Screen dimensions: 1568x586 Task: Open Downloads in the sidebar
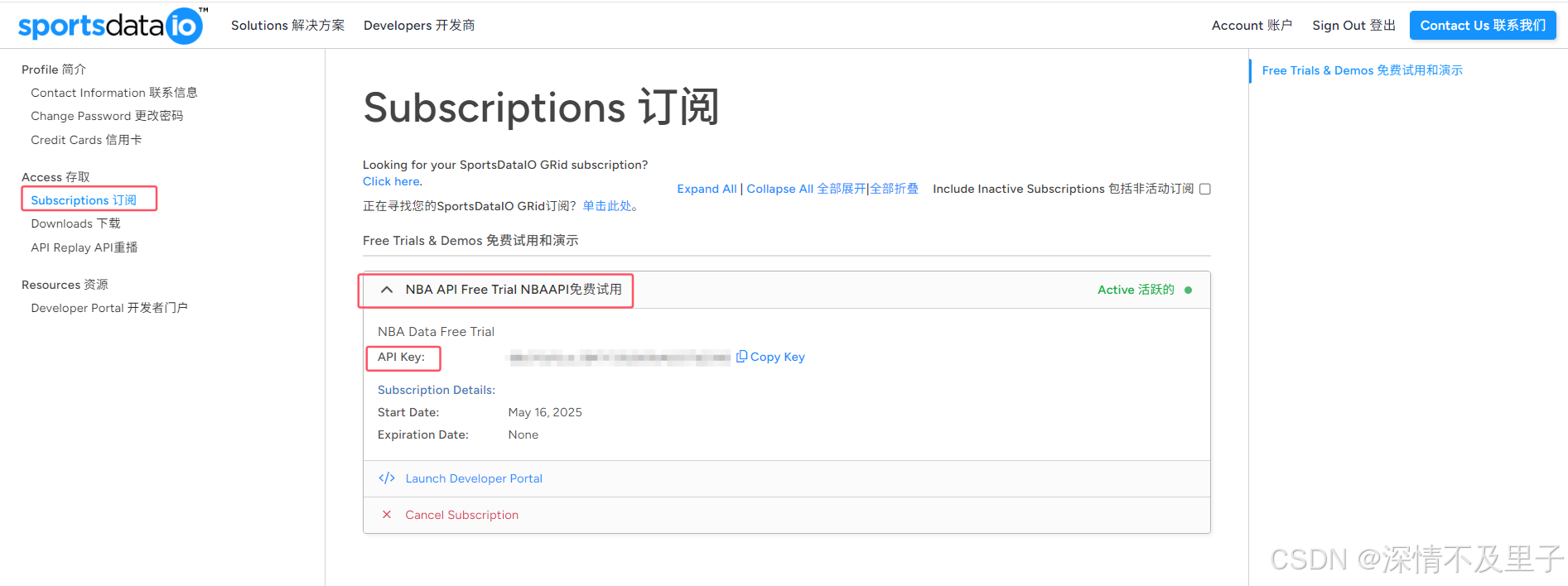tap(75, 223)
